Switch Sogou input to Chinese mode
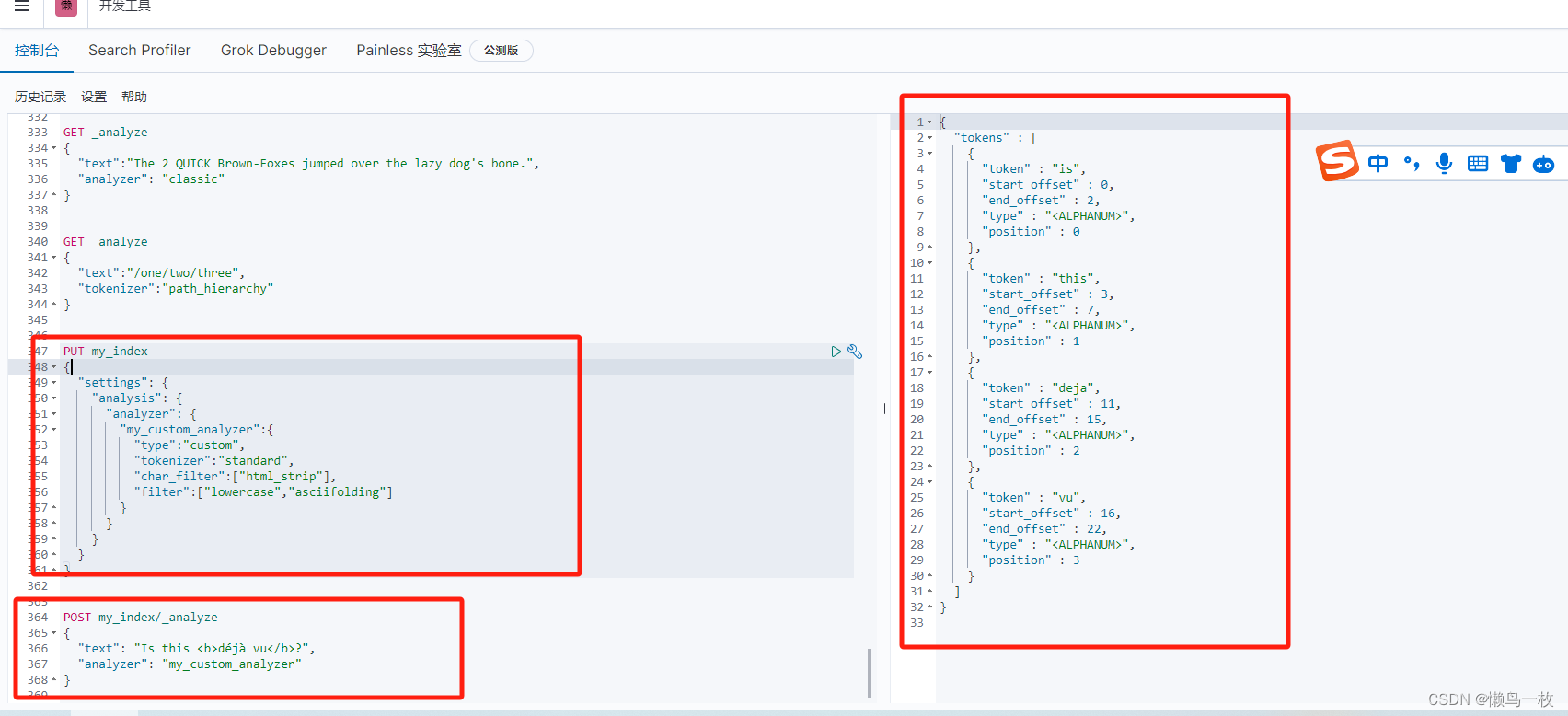The image size is (1568, 716). [1378, 164]
